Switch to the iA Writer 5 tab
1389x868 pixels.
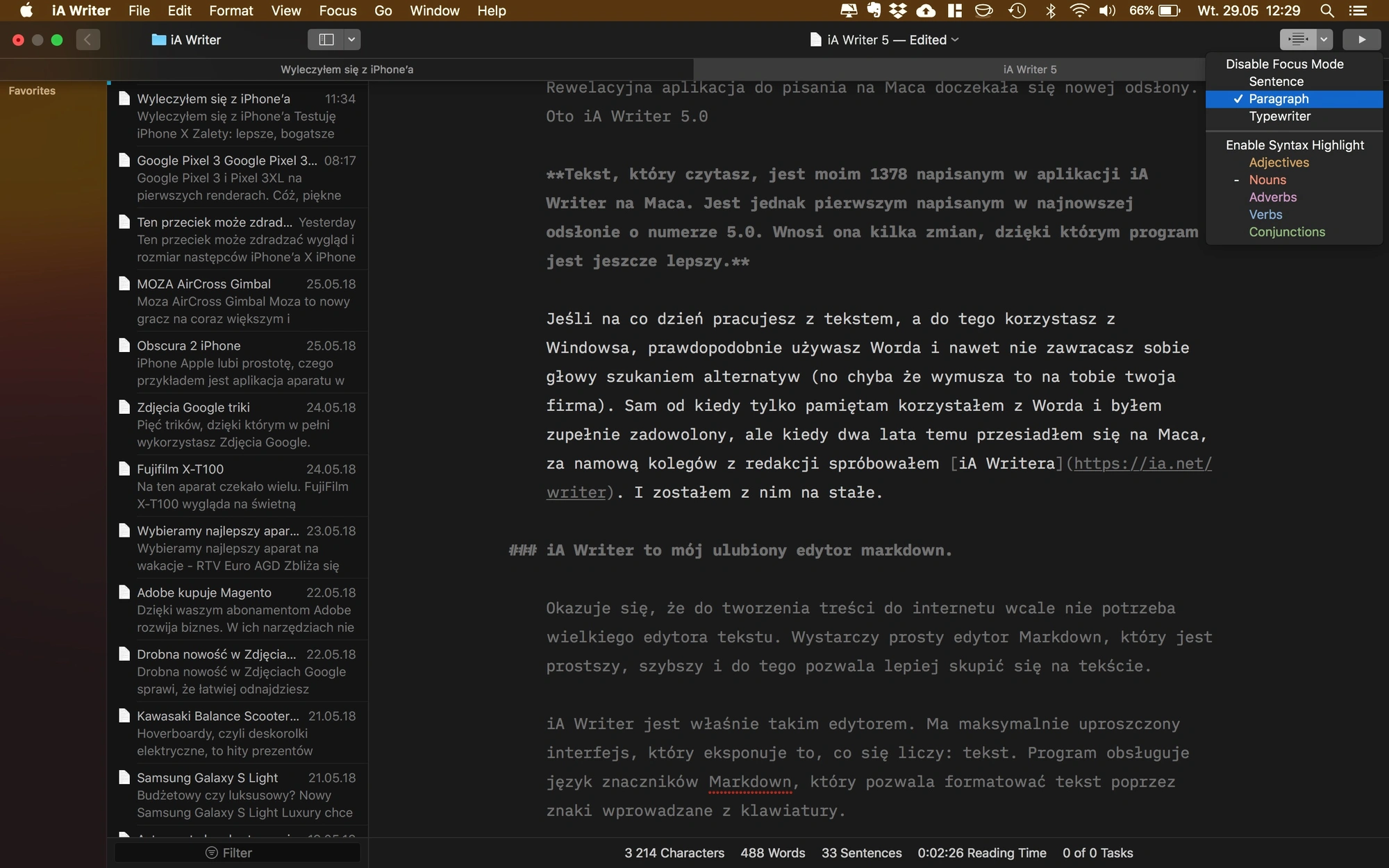(1029, 69)
